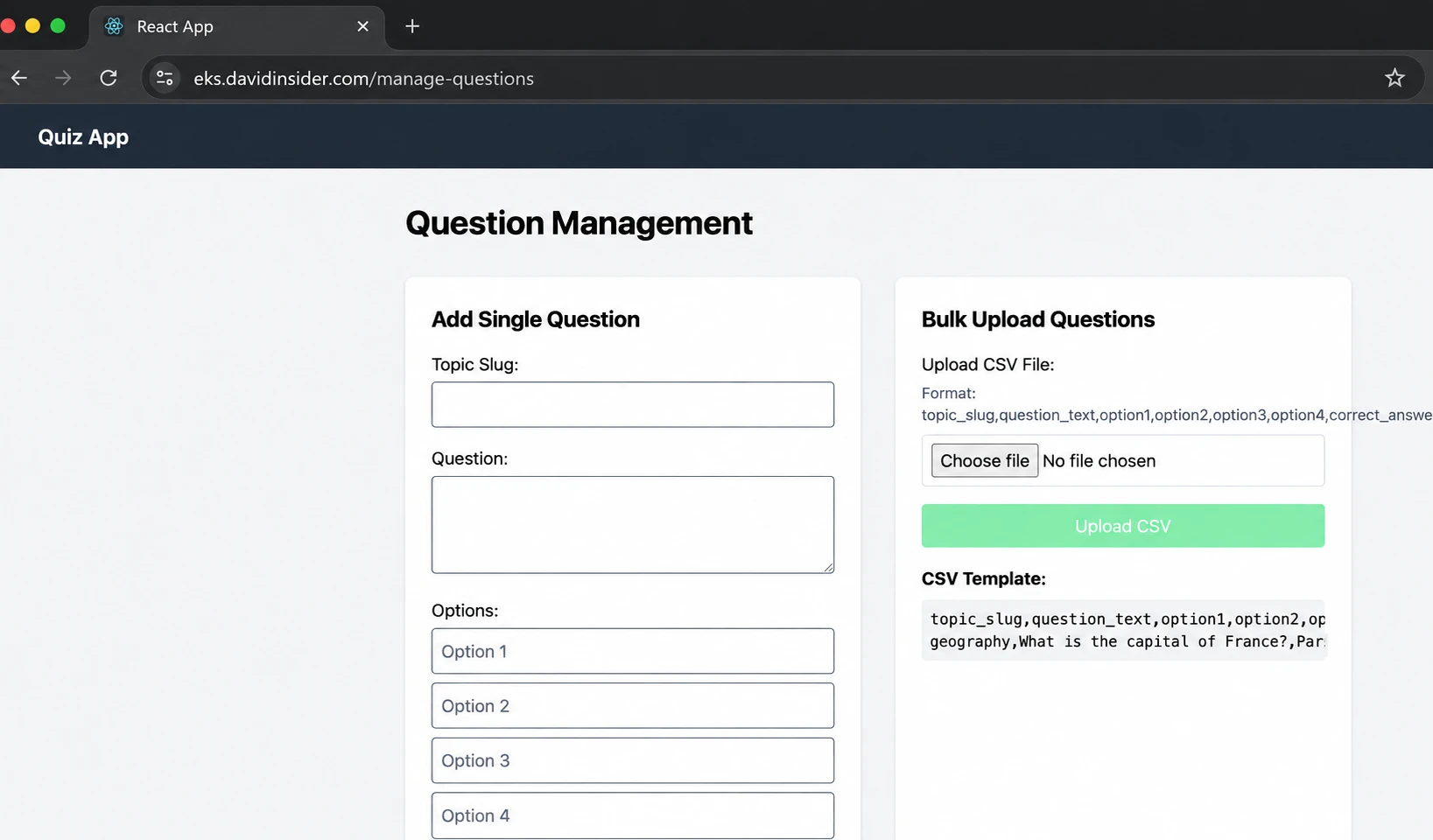Viewport: 1433px width, 840px height.
Task: Focus the Topic Slug input field
Action: (x=632, y=404)
